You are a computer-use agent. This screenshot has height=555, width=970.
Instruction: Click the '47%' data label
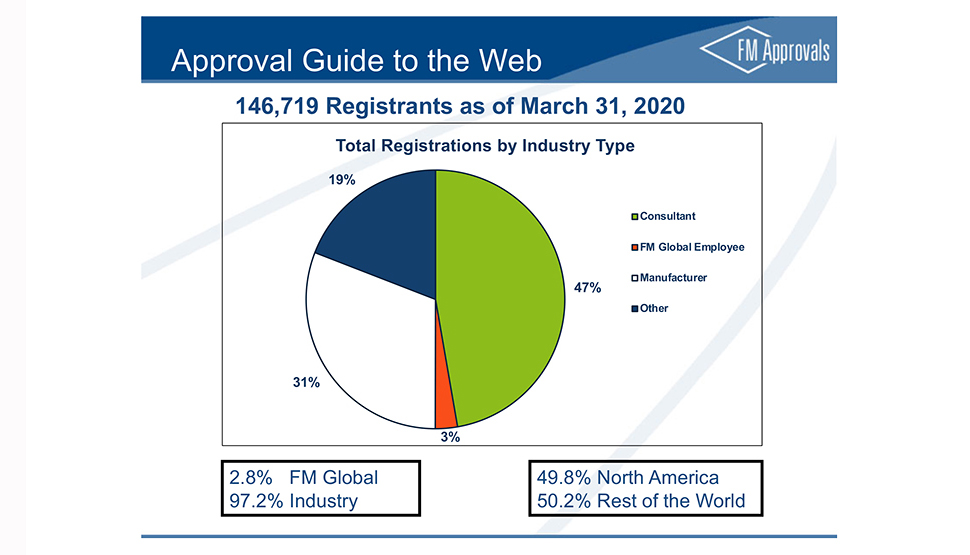click(587, 288)
